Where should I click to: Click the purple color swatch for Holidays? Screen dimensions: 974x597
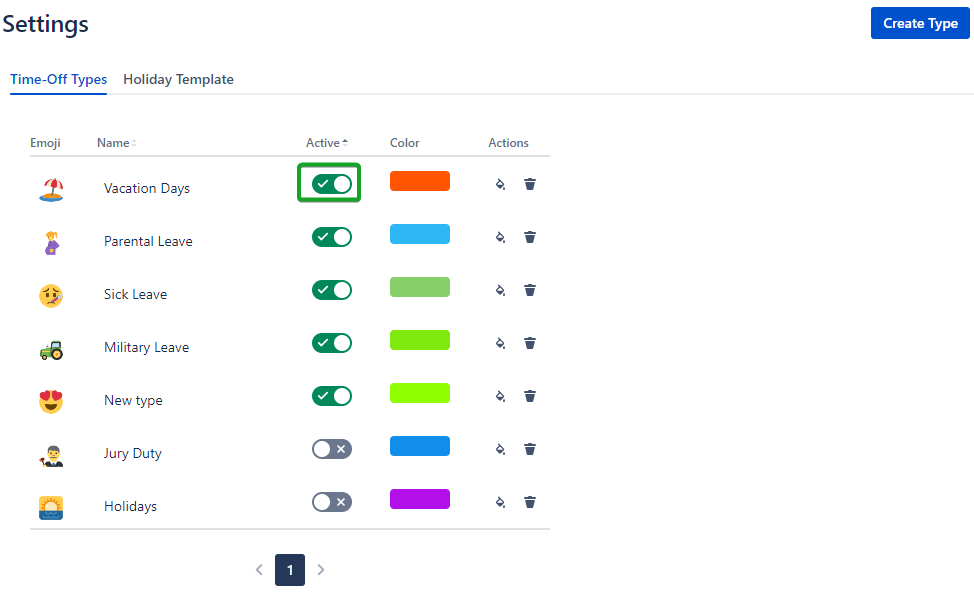[420, 499]
